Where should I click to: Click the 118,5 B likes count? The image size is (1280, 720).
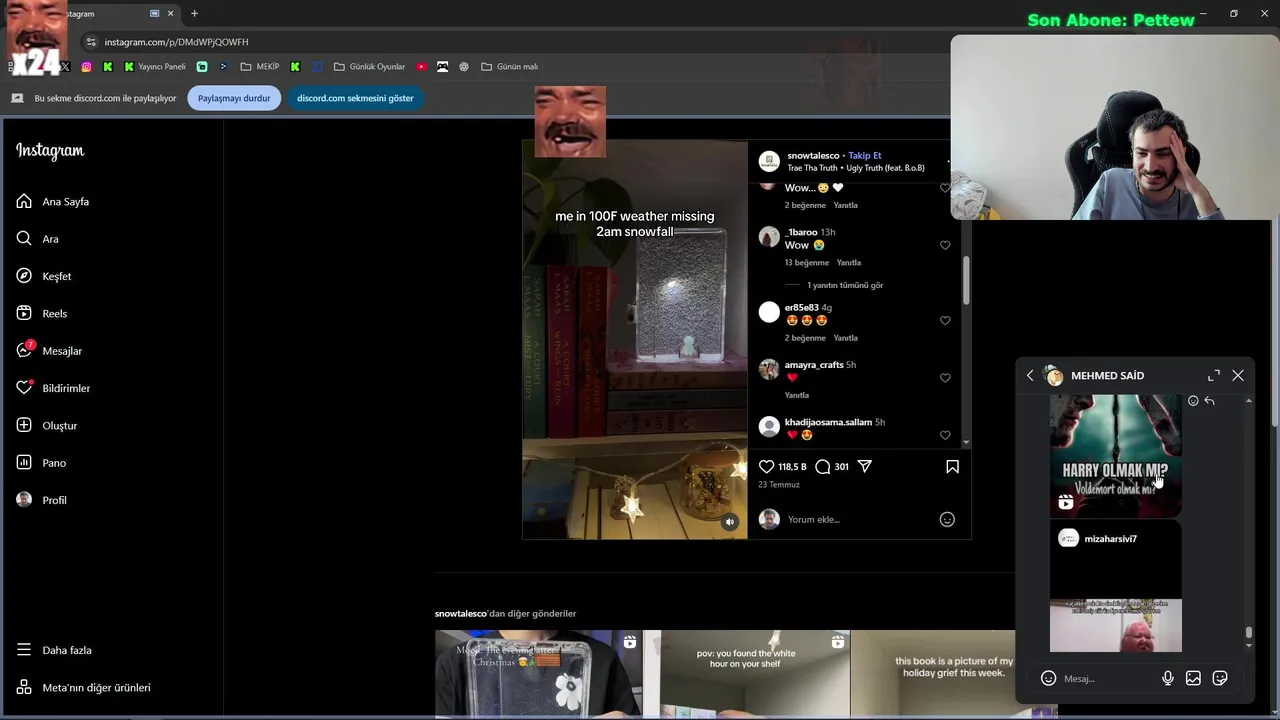point(793,467)
